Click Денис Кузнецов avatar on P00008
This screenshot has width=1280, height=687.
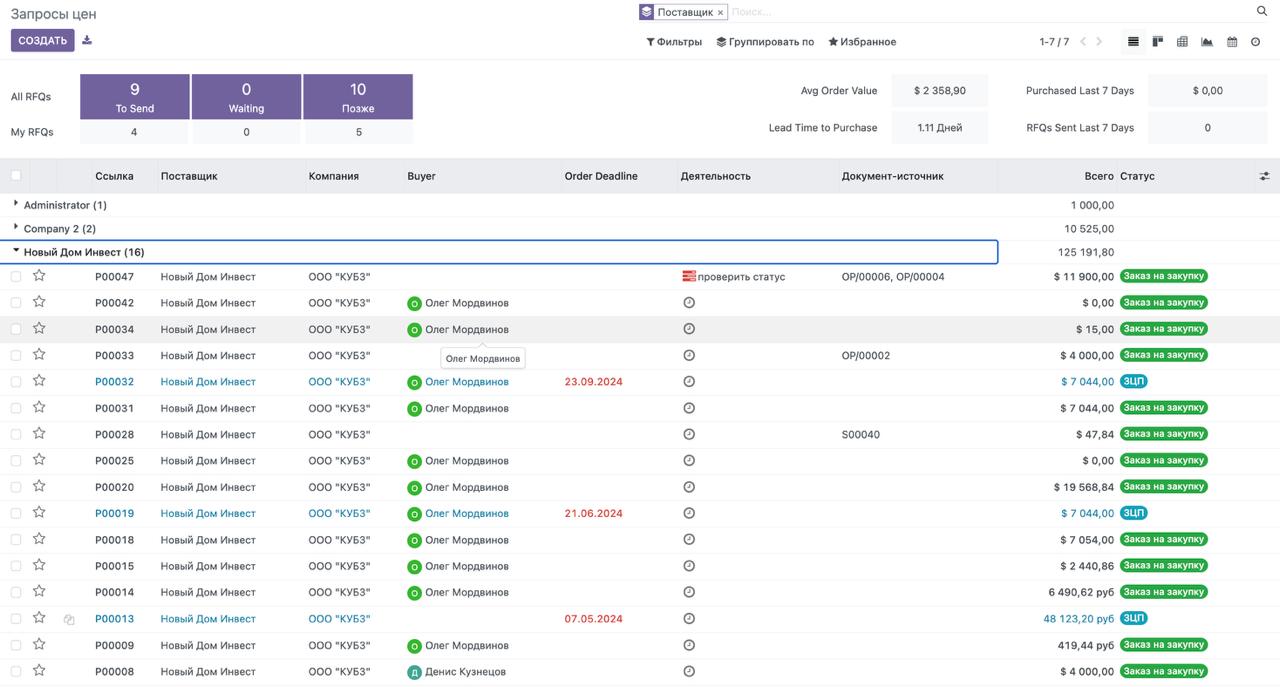414,672
